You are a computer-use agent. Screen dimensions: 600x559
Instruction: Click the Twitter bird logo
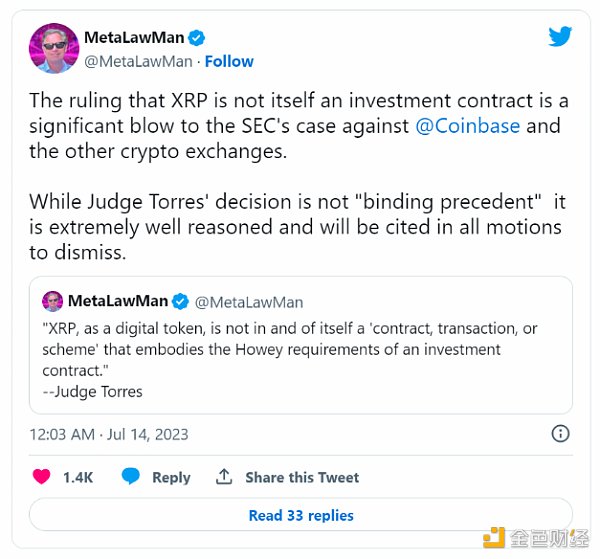(x=560, y=36)
